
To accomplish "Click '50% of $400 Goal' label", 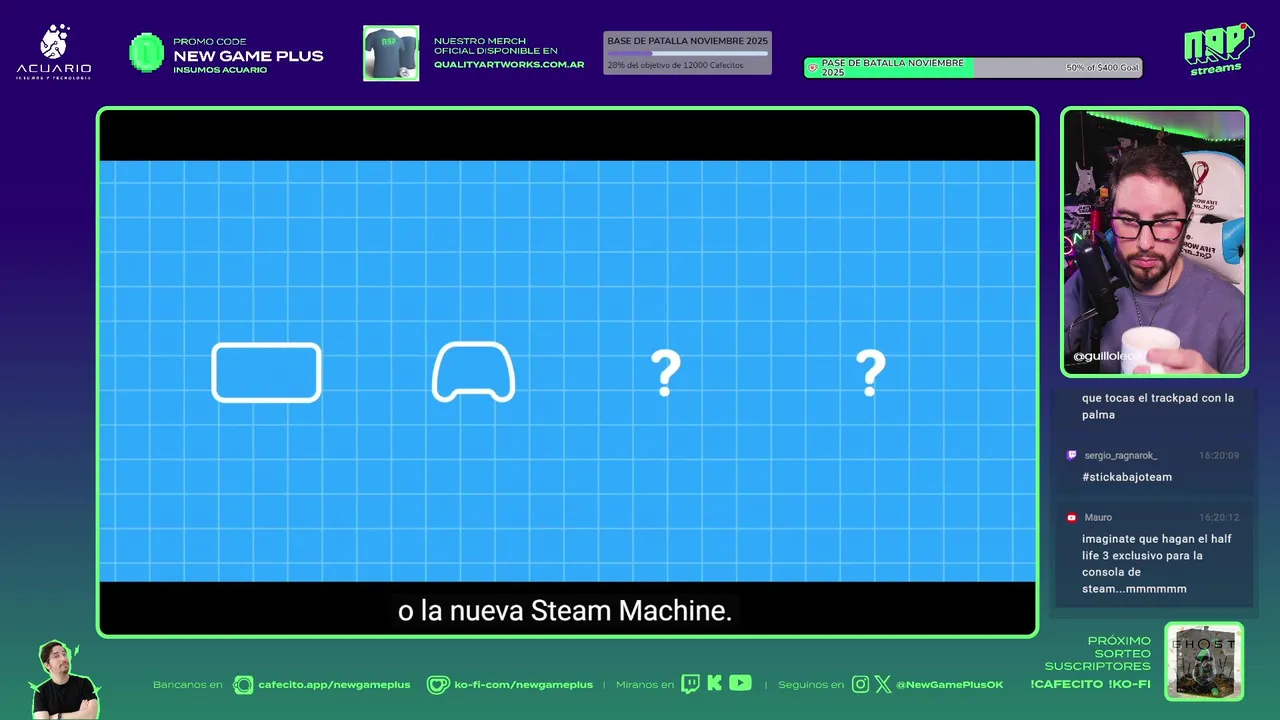I will (x=1102, y=68).
